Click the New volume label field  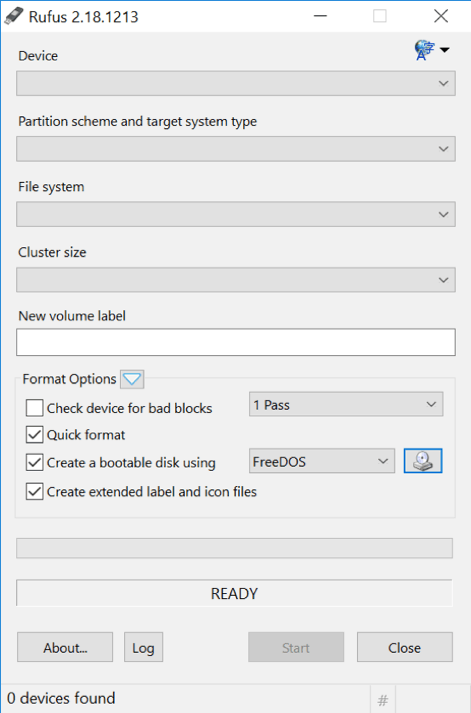point(236,342)
